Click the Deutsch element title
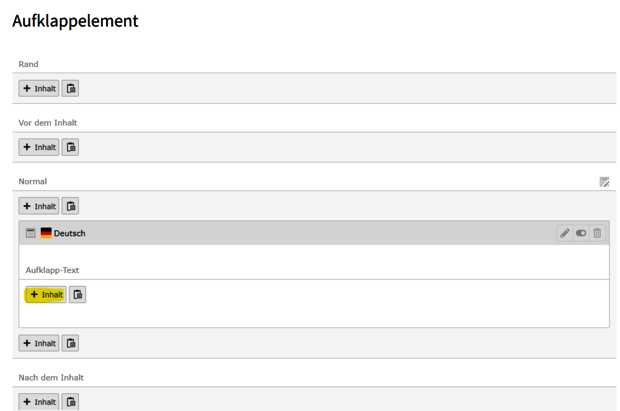Image resolution: width=620 pixels, height=411 pixels. (x=70, y=233)
